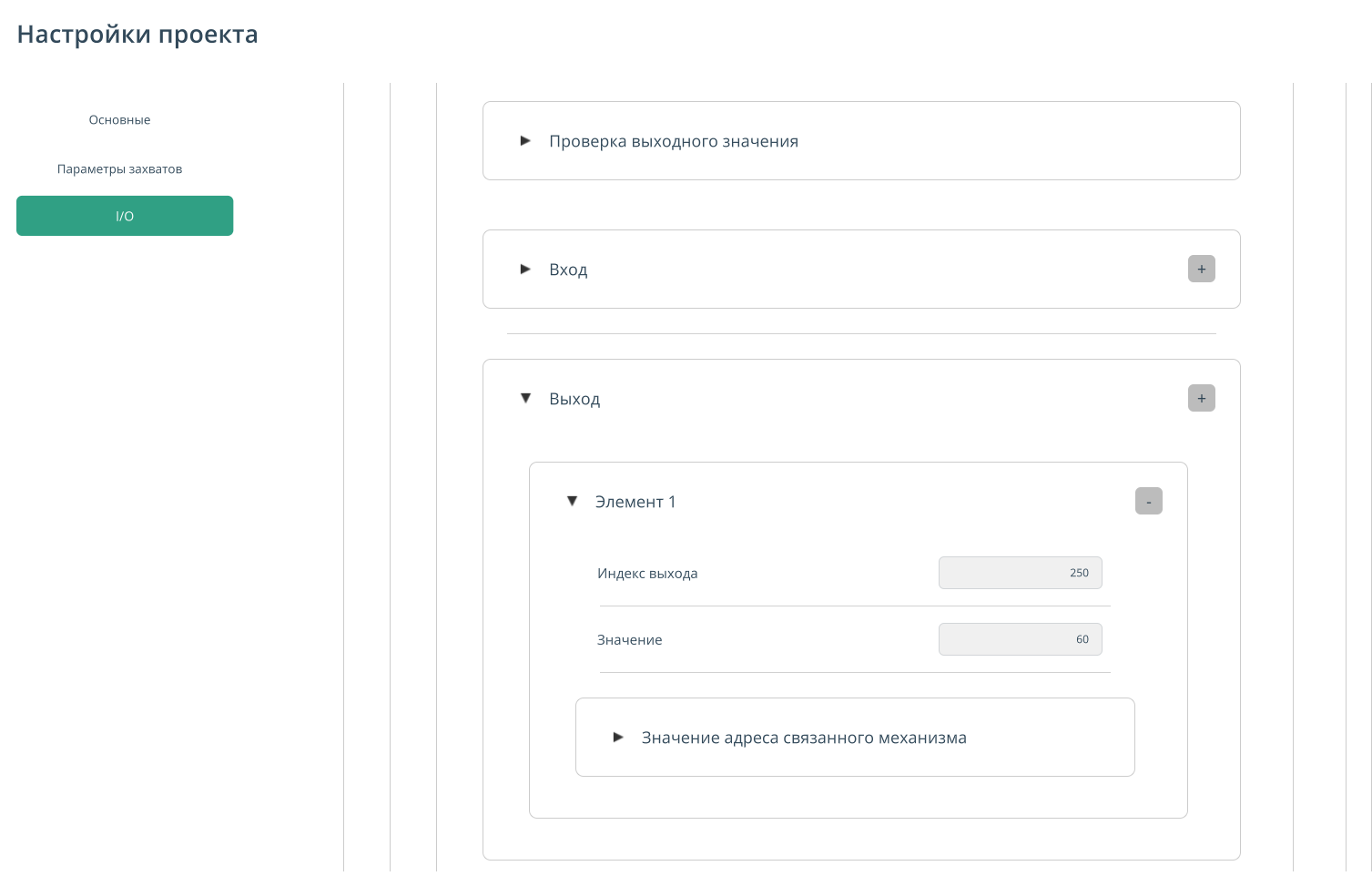This screenshot has width=1372, height=876.
Task: Click Значение адреса связанного механизма title text
Action: pos(803,738)
